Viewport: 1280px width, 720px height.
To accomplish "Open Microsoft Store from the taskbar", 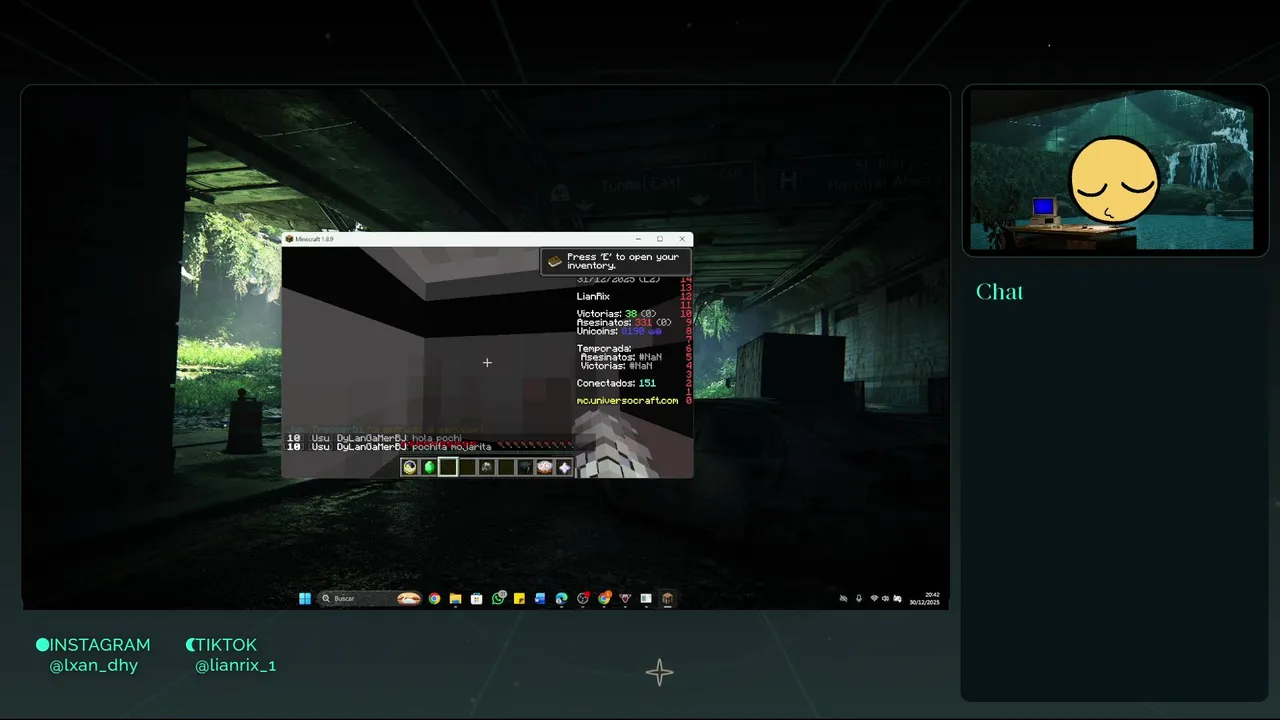I will 476,598.
